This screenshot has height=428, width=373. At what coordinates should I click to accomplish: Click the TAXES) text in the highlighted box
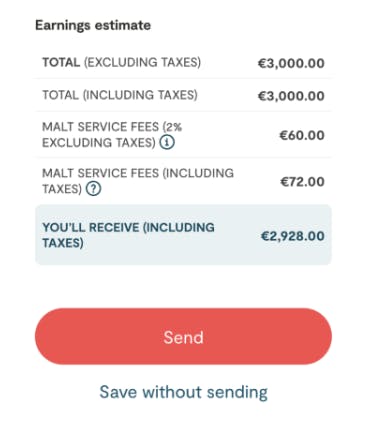click(x=63, y=243)
